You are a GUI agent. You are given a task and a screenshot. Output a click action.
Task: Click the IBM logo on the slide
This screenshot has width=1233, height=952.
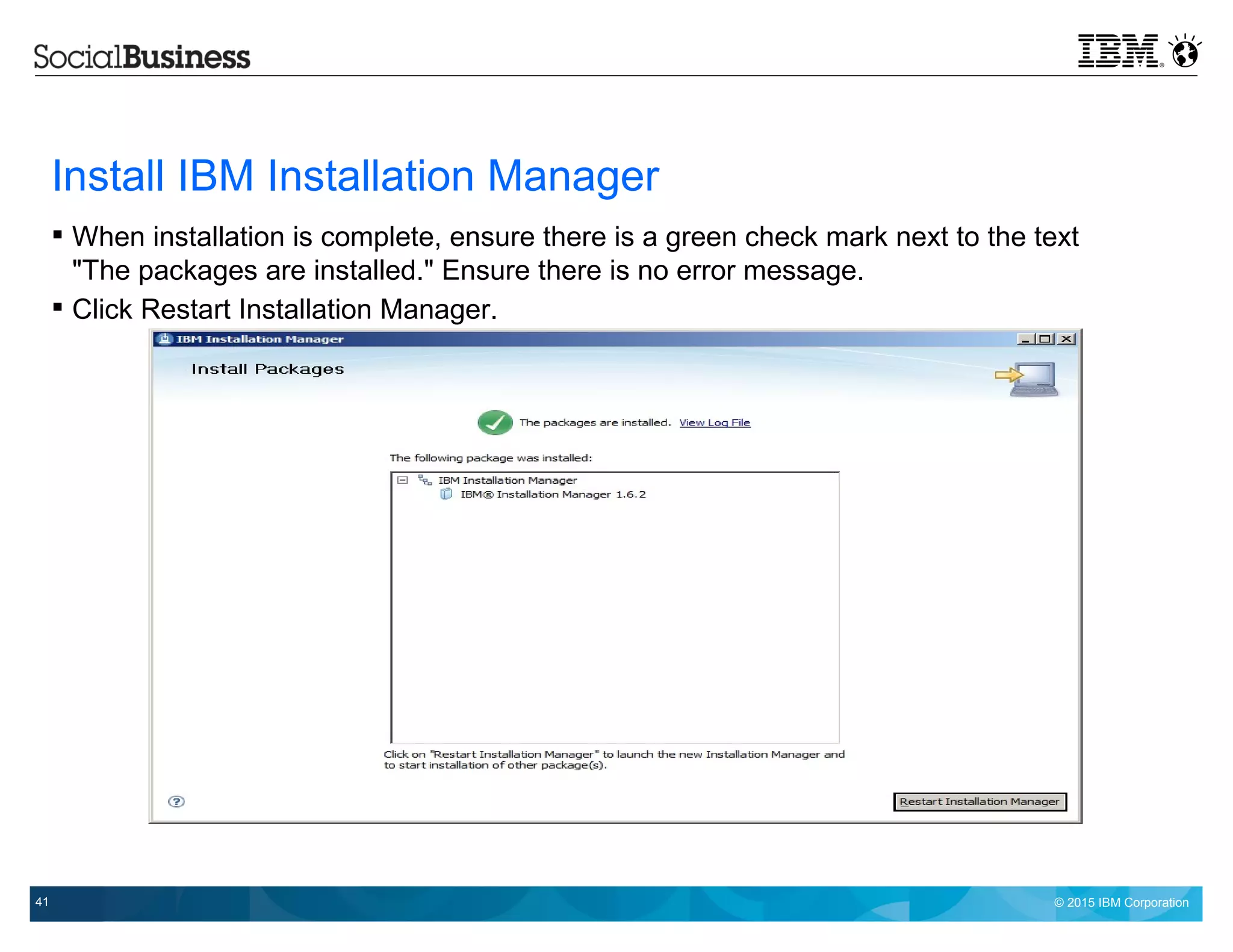pos(1120,51)
